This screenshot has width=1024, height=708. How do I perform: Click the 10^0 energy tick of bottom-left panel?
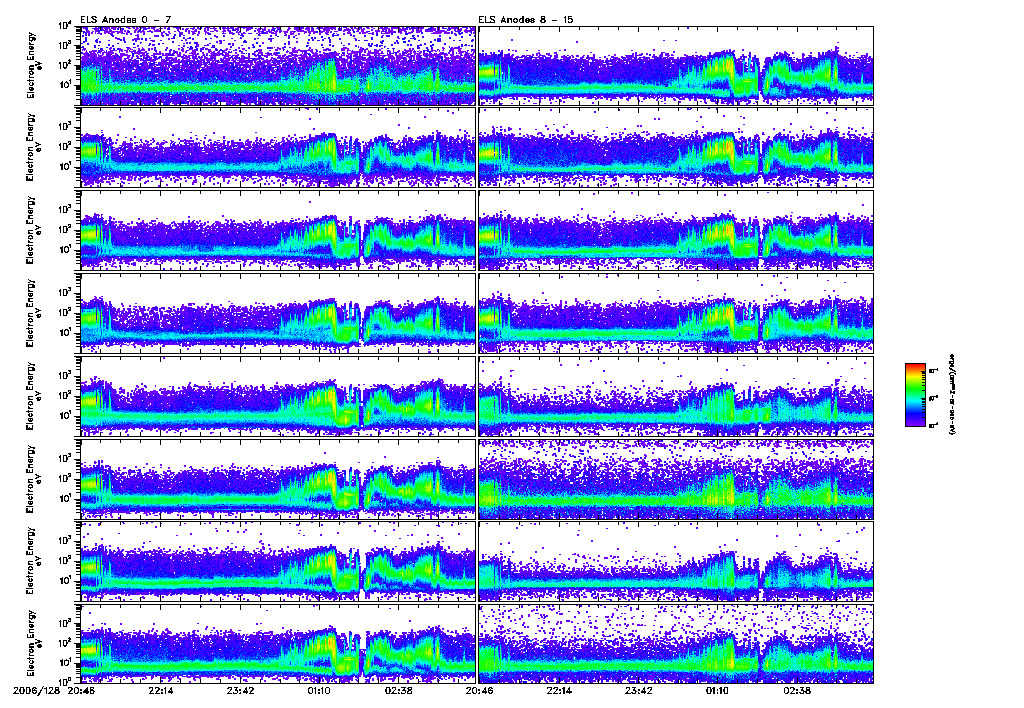click(x=65, y=681)
